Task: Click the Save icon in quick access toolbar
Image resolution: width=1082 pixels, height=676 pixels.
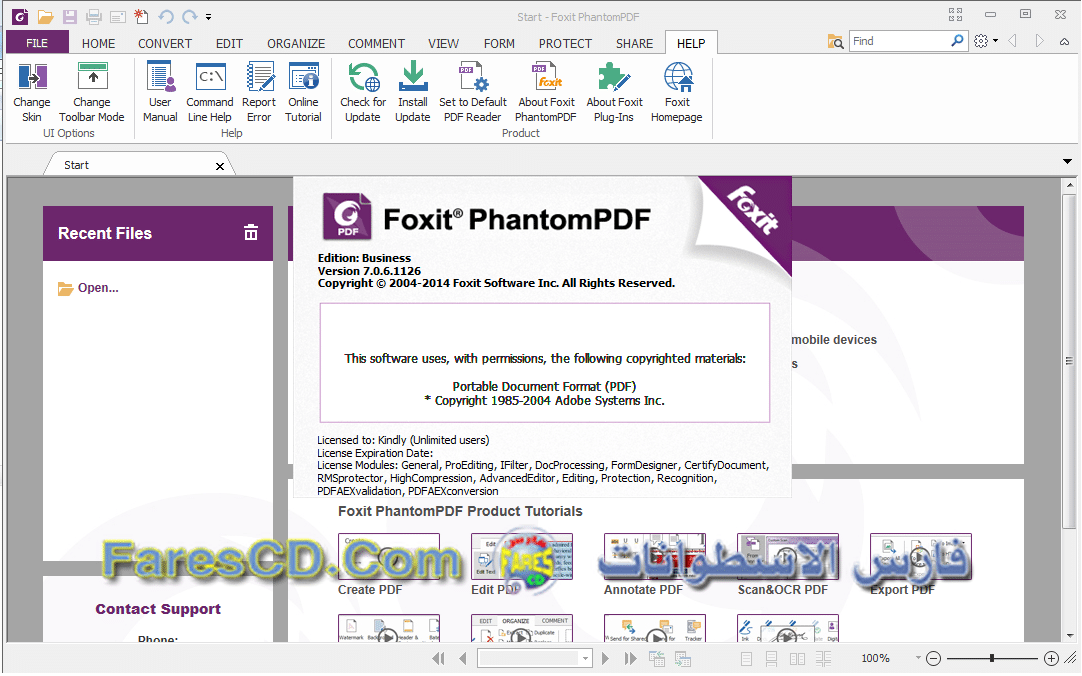Action: coord(70,16)
